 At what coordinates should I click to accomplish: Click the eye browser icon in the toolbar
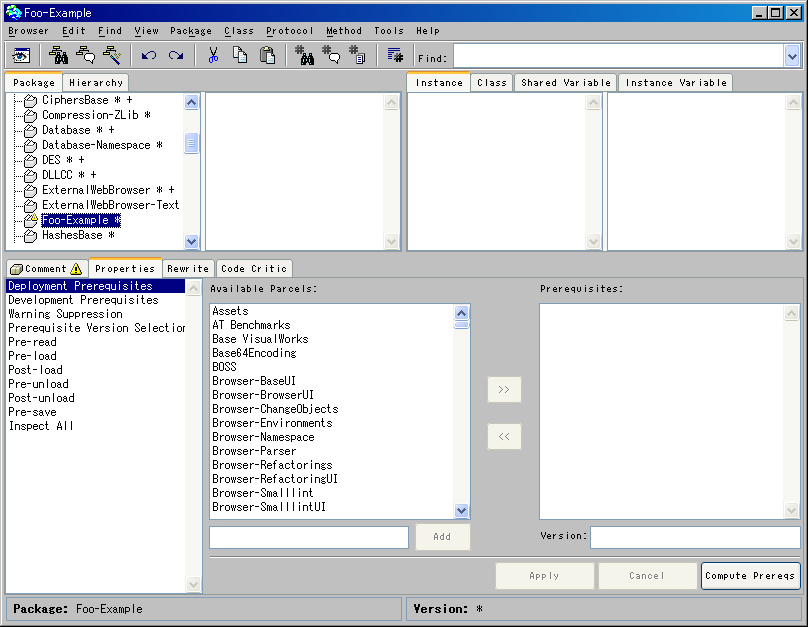click(x=21, y=55)
